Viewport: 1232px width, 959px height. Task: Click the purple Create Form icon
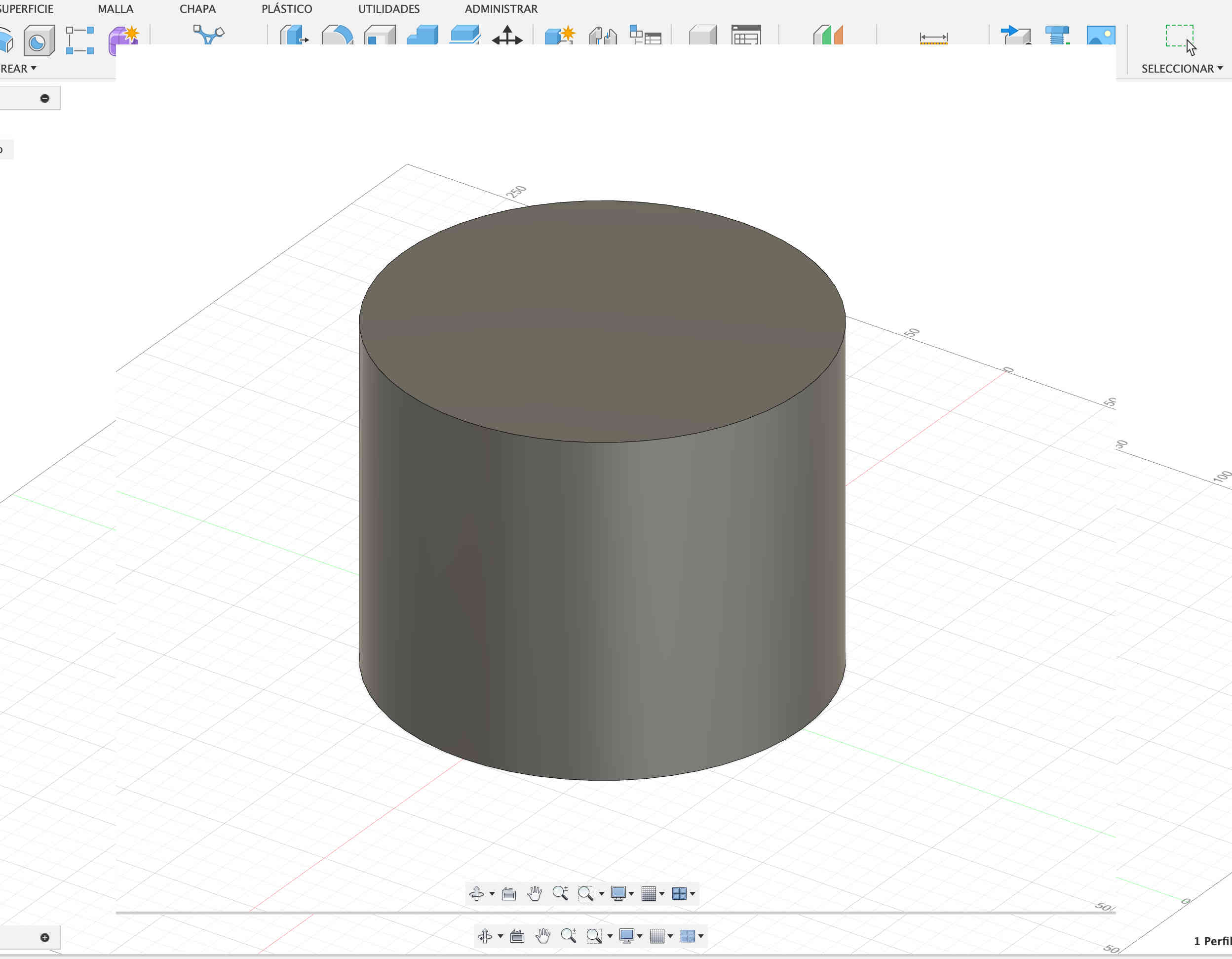(123, 40)
